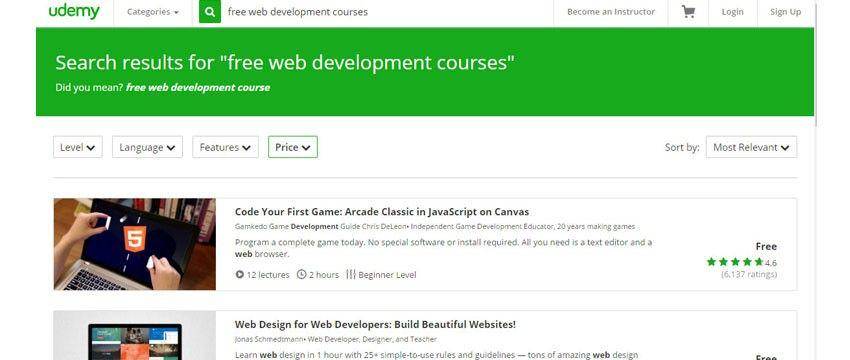Click the Login button

tap(732, 12)
